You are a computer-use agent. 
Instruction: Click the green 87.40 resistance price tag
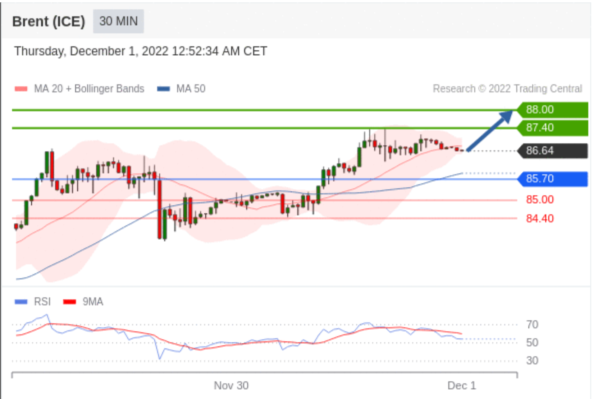click(x=552, y=128)
